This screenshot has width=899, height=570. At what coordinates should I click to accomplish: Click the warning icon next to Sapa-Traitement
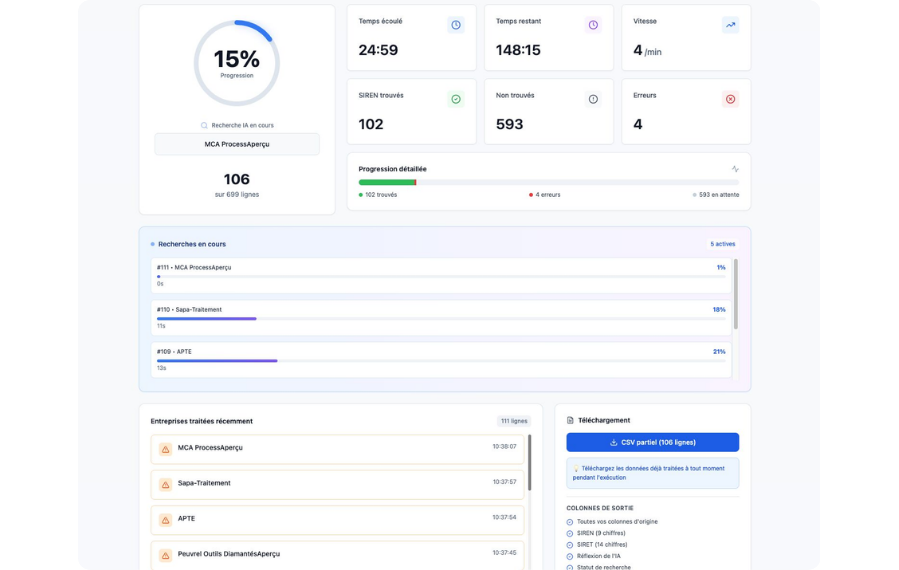pyautogui.click(x=166, y=485)
